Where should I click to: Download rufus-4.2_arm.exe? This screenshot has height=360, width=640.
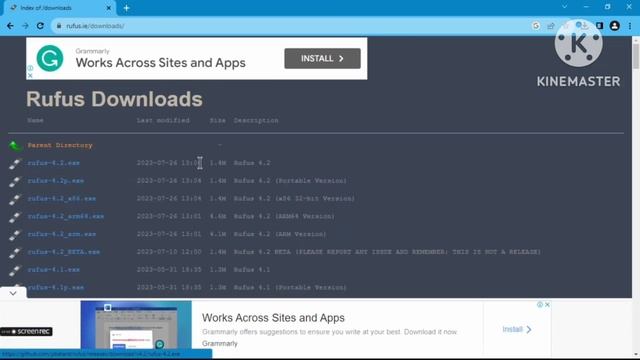pyautogui.click(x=62, y=234)
